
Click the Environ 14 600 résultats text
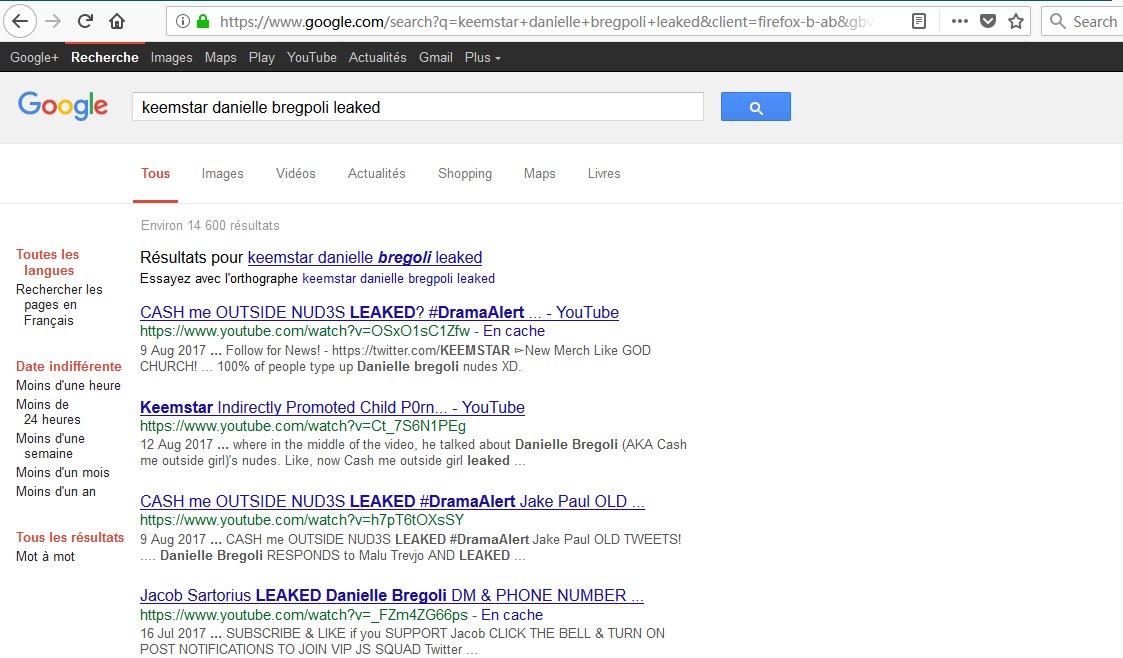coord(210,226)
